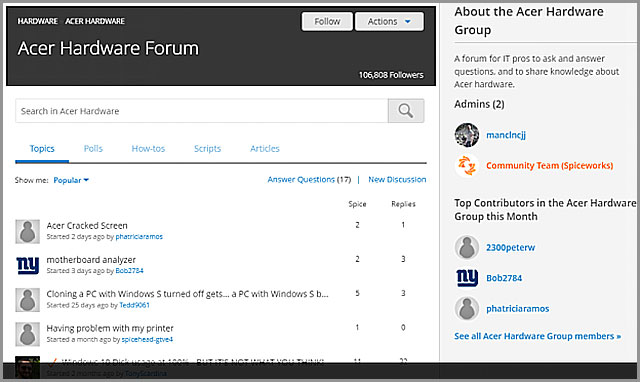The height and width of the screenshot is (382, 640).
Task: Open Bob2784 link in Top Contributors
Action: (504, 278)
